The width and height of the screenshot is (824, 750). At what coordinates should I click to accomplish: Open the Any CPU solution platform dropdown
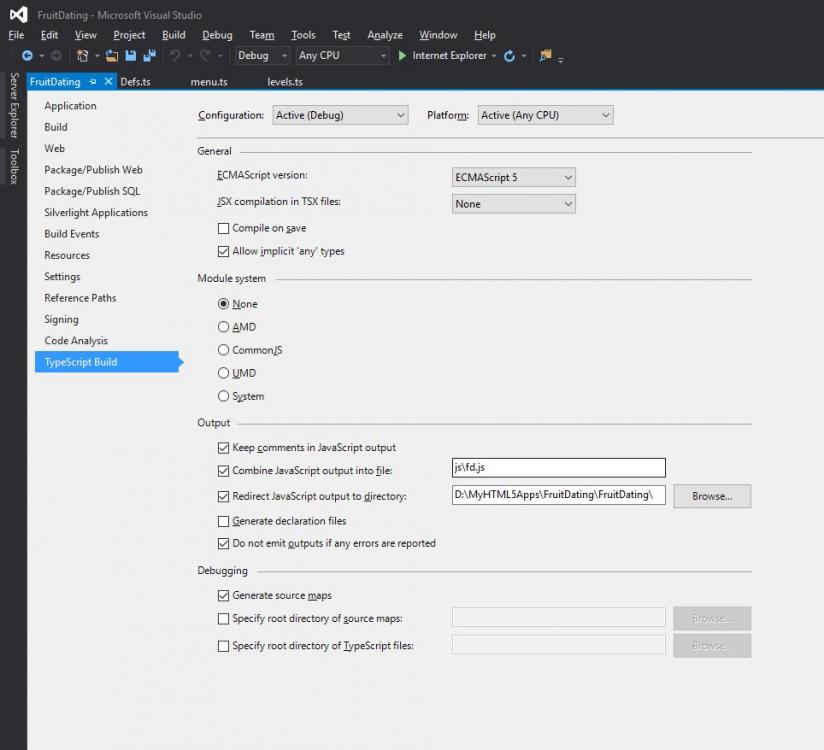(x=343, y=56)
